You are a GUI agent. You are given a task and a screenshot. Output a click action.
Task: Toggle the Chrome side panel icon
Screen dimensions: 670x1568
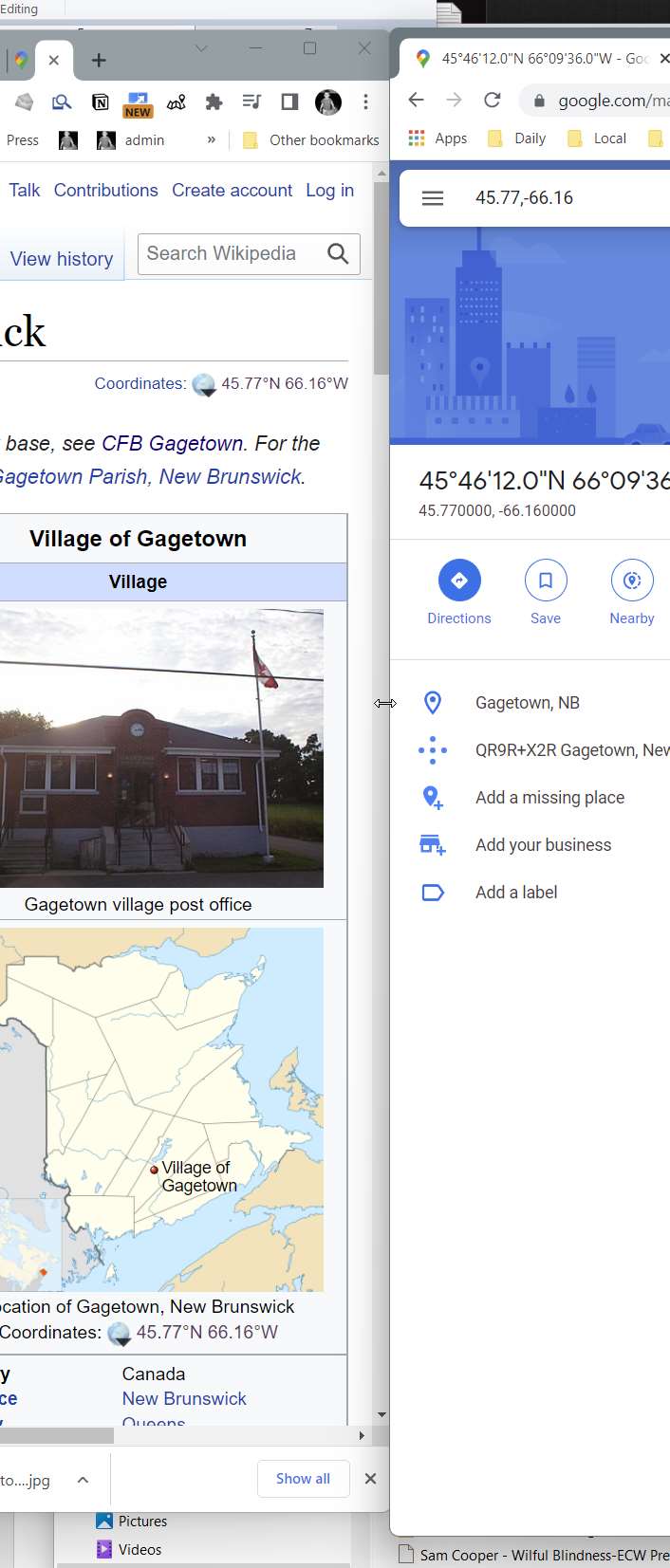pyautogui.click(x=289, y=102)
